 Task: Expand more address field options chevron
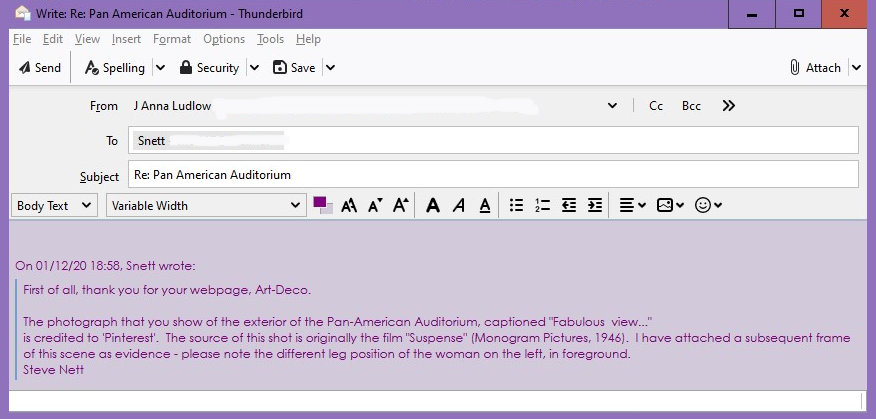coord(728,106)
